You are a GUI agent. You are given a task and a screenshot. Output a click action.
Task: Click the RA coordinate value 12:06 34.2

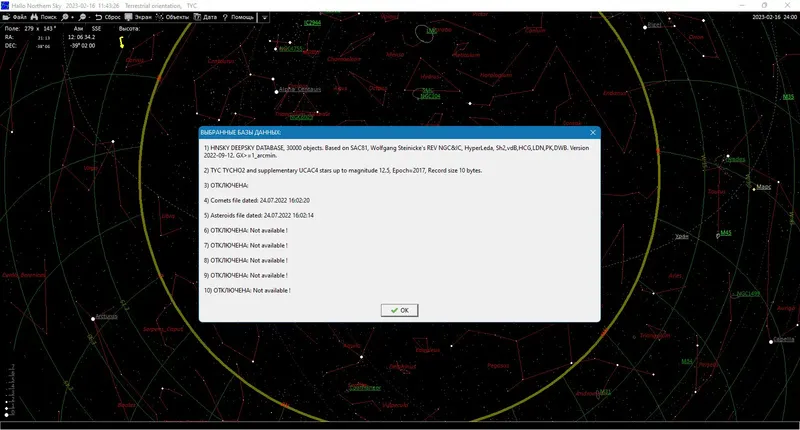pyautogui.click(x=82, y=37)
